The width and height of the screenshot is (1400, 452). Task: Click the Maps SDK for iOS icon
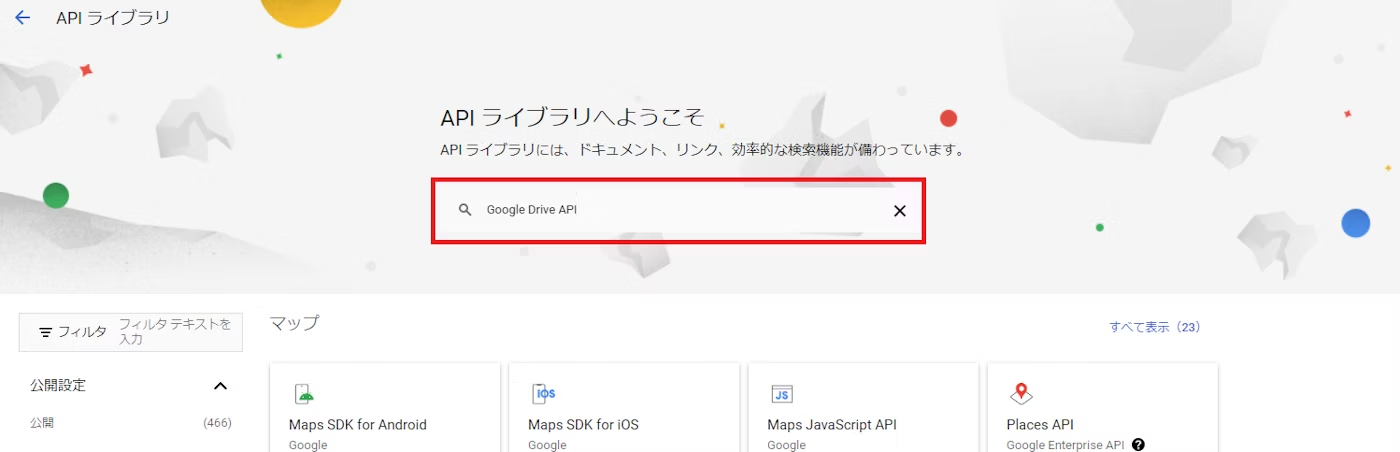tap(543, 393)
